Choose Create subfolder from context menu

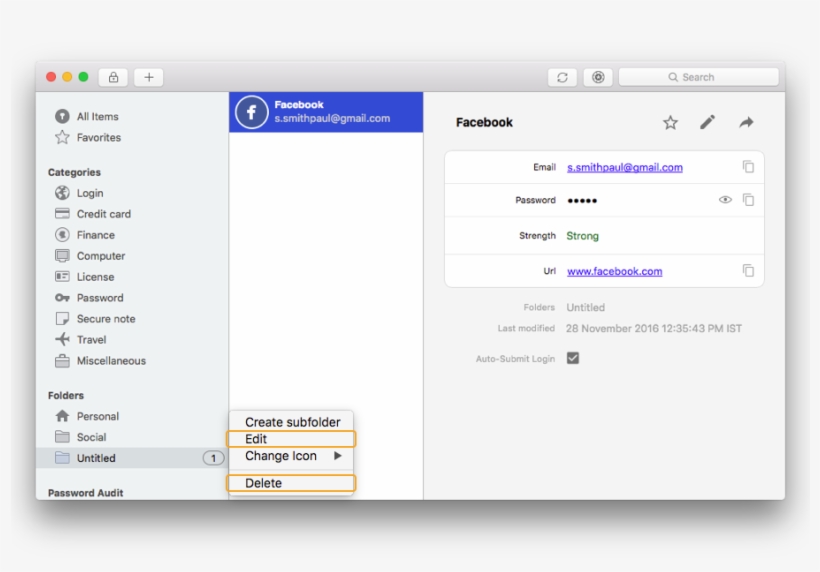coord(292,422)
